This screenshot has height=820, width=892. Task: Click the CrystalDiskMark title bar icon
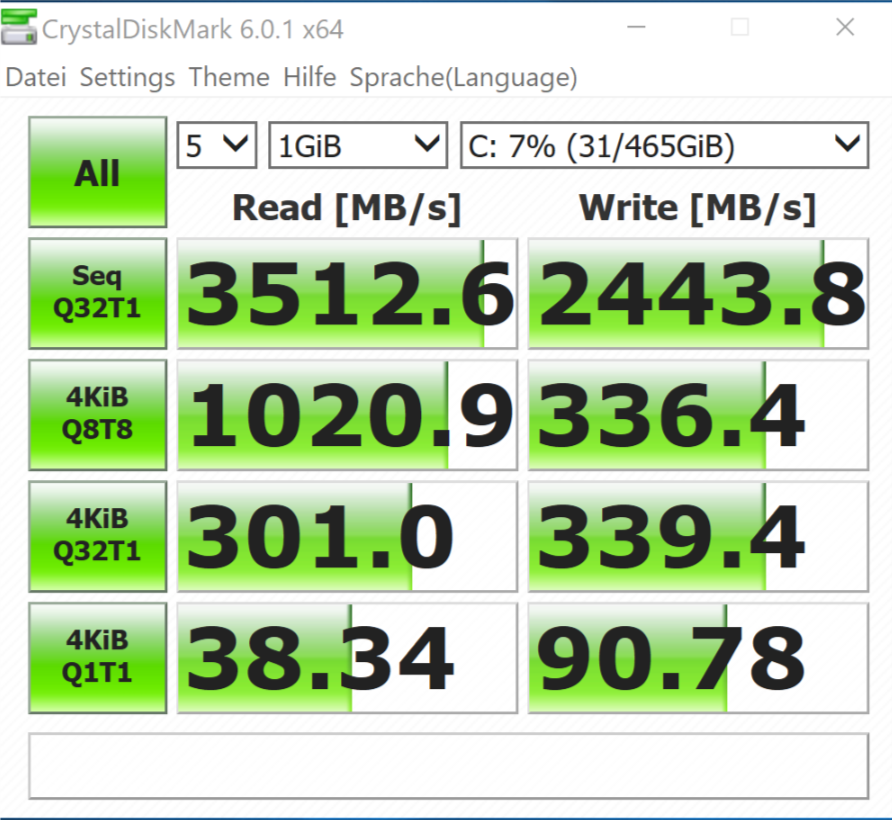(x=20, y=27)
